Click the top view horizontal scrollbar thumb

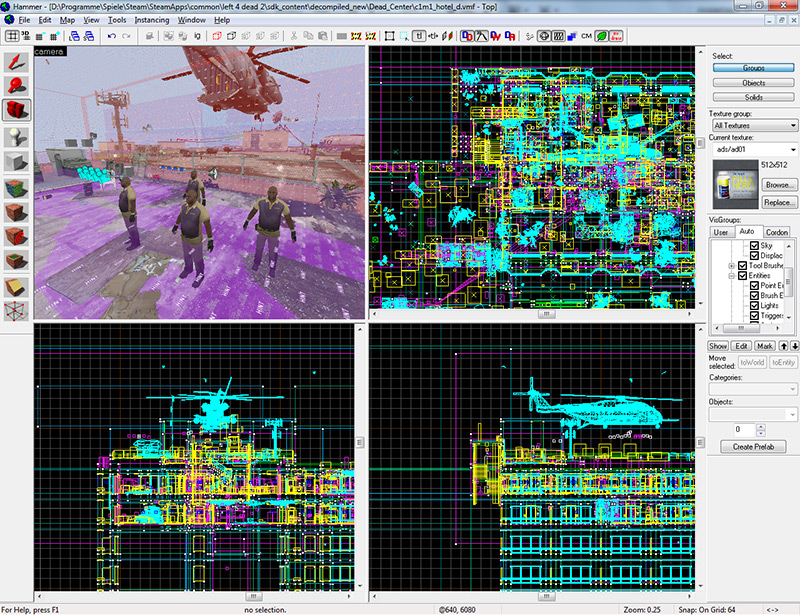pyautogui.click(x=546, y=314)
